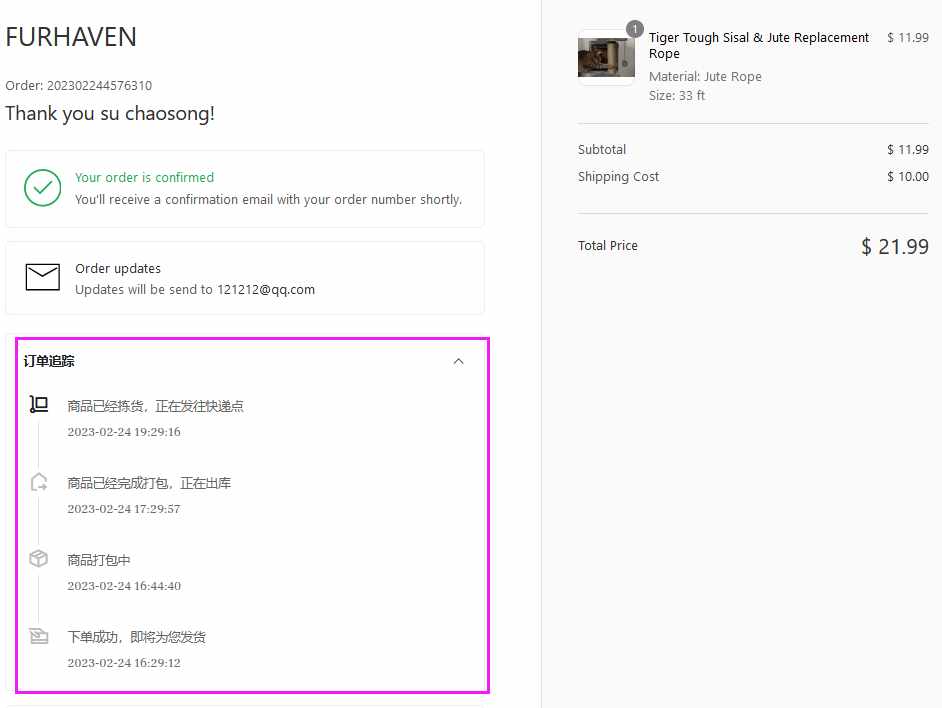Click the hand-truck icon for 商品已经拣货 status
The height and width of the screenshot is (708, 942).
pos(39,404)
